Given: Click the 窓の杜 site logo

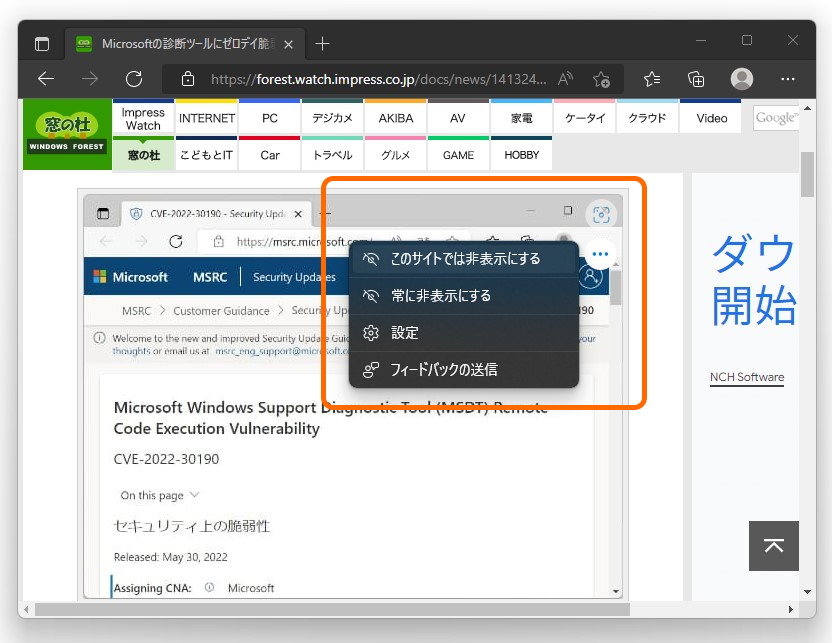Looking at the screenshot, I should point(66,134).
